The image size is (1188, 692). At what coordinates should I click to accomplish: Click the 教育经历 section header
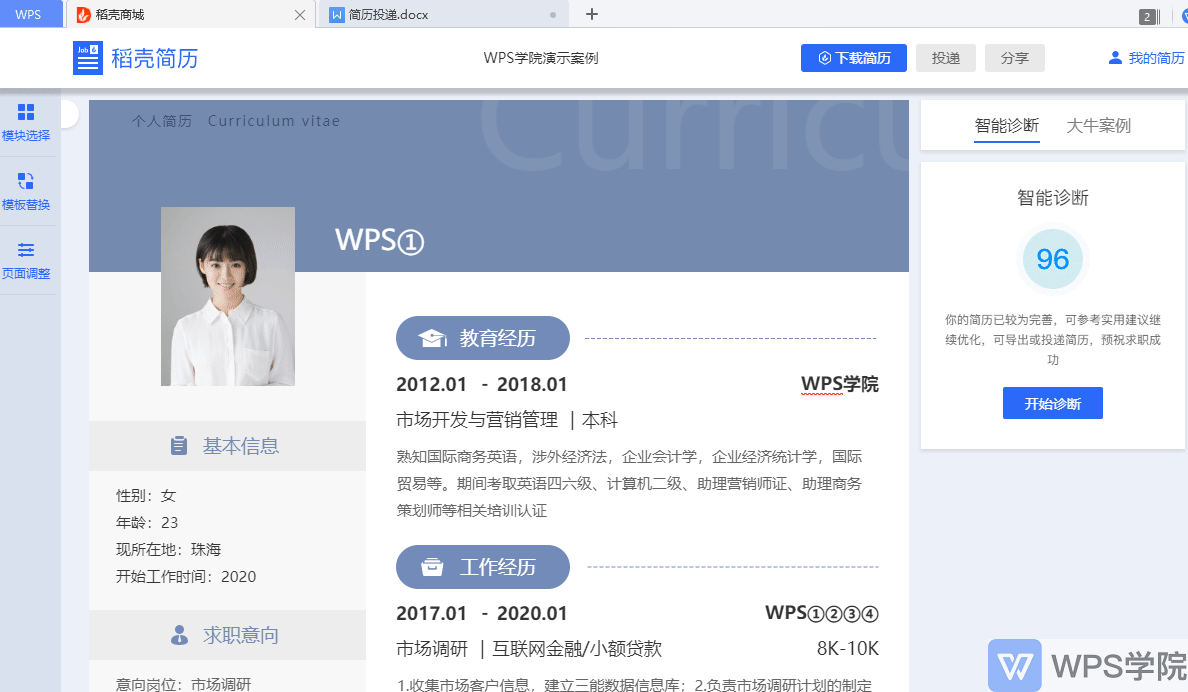483,338
